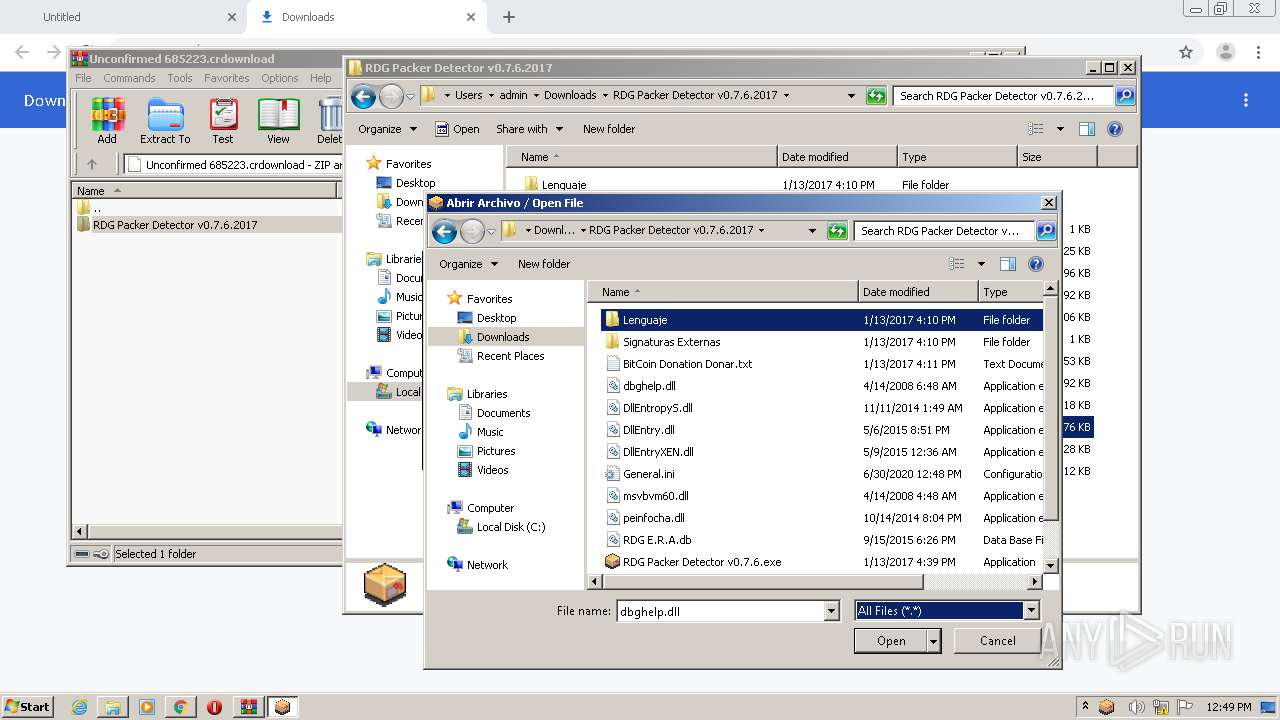Click the WinRAR View icon
This screenshot has width=1280, height=720.
coord(278,121)
